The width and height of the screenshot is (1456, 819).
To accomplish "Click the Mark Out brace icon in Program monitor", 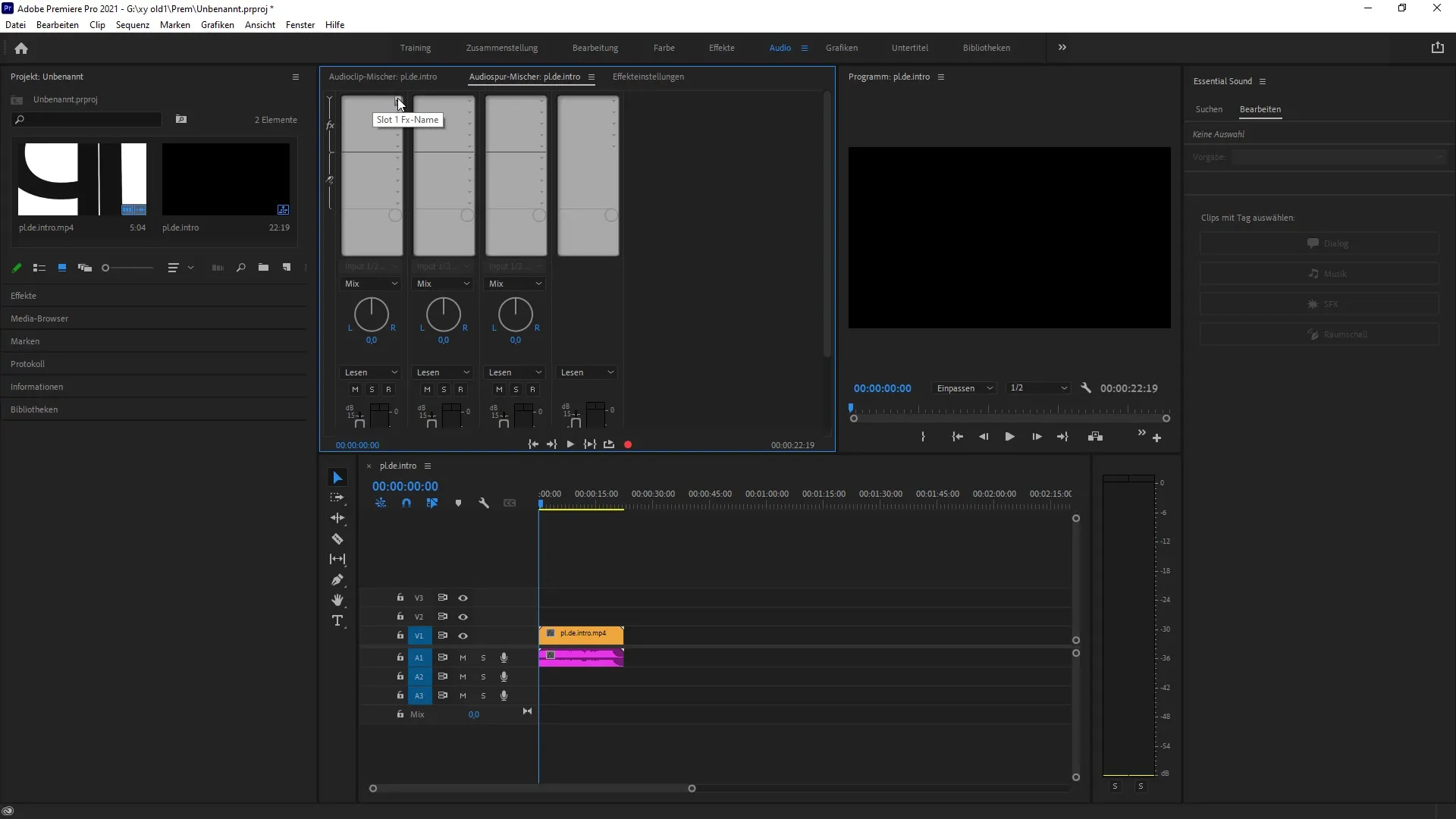I will point(923,437).
